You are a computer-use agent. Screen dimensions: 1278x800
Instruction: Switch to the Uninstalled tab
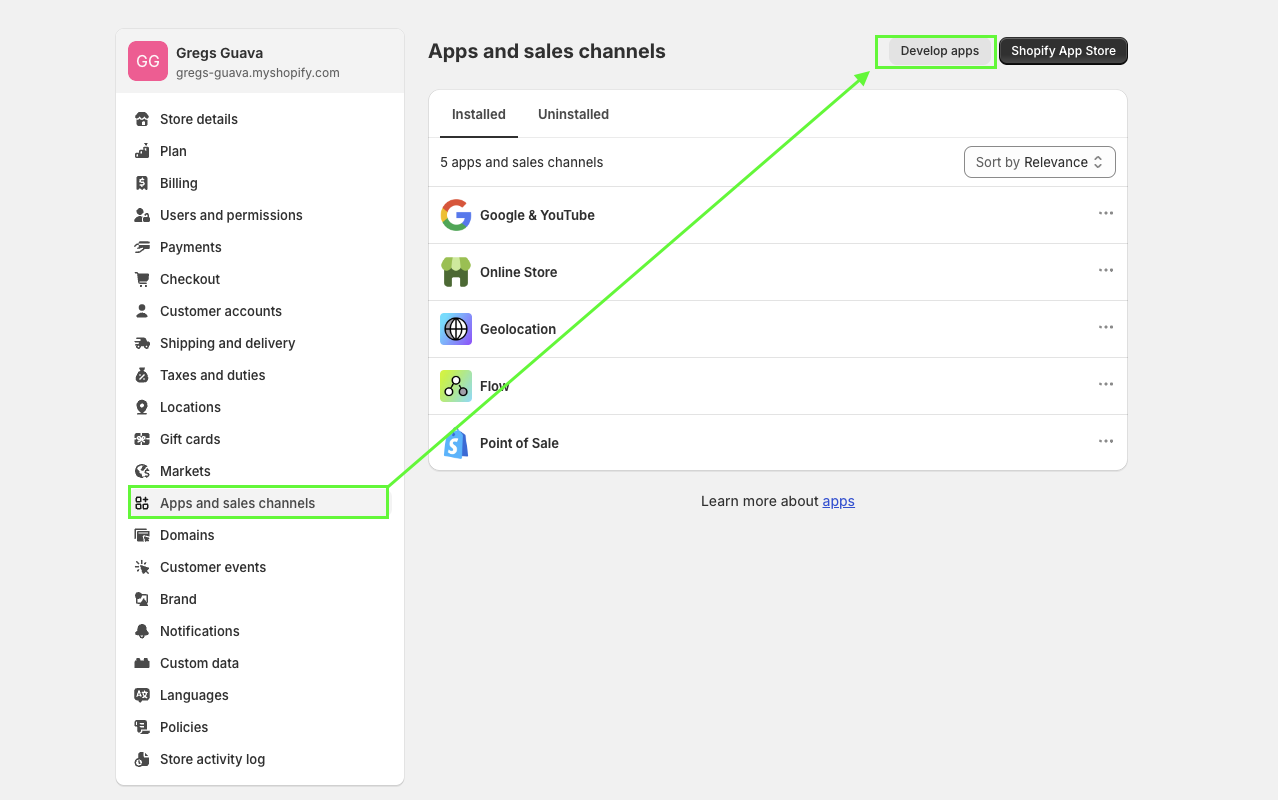coord(573,114)
